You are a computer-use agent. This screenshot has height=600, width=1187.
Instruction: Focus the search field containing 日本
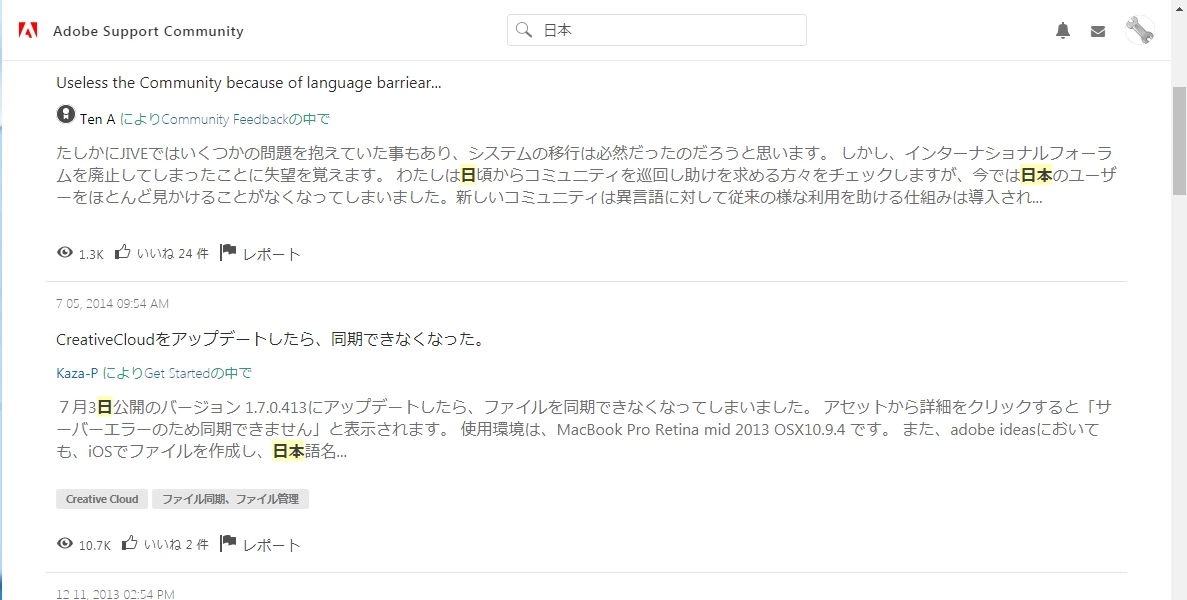tap(656, 30)
